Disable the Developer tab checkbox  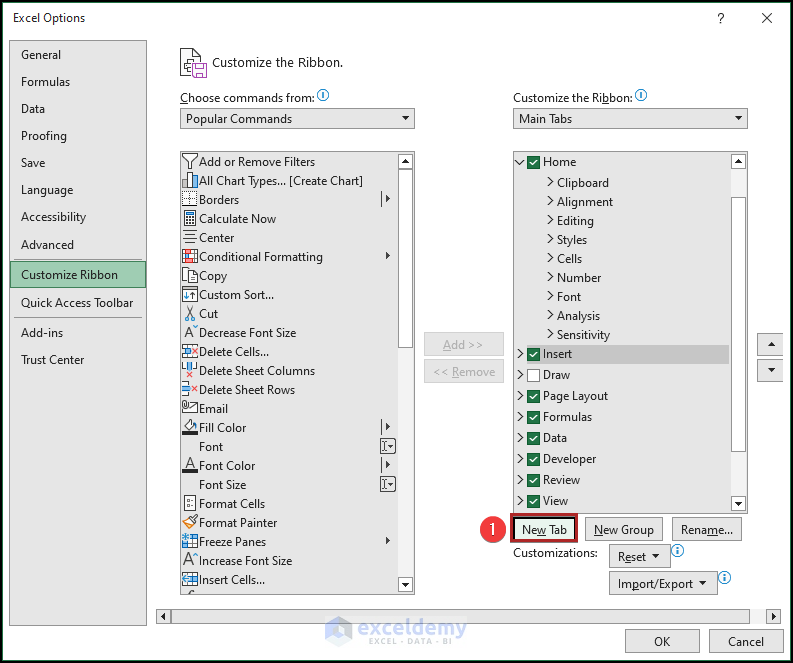pyautogui.click(x=533, y=459)
